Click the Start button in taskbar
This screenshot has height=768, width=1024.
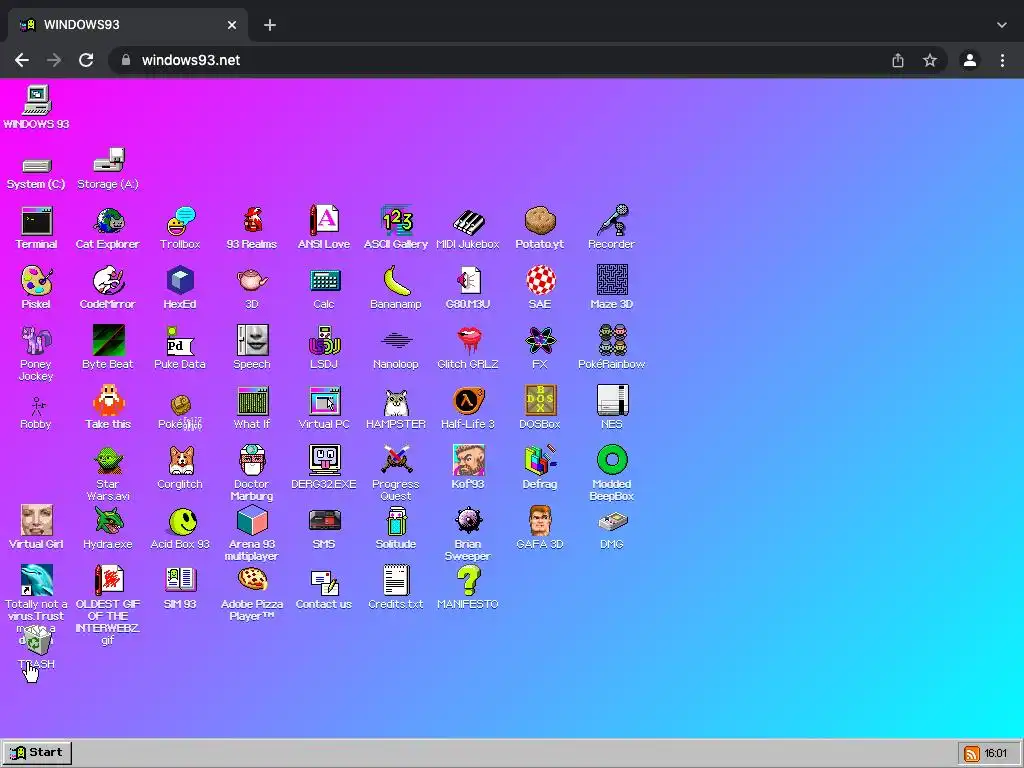coord(37,752)
